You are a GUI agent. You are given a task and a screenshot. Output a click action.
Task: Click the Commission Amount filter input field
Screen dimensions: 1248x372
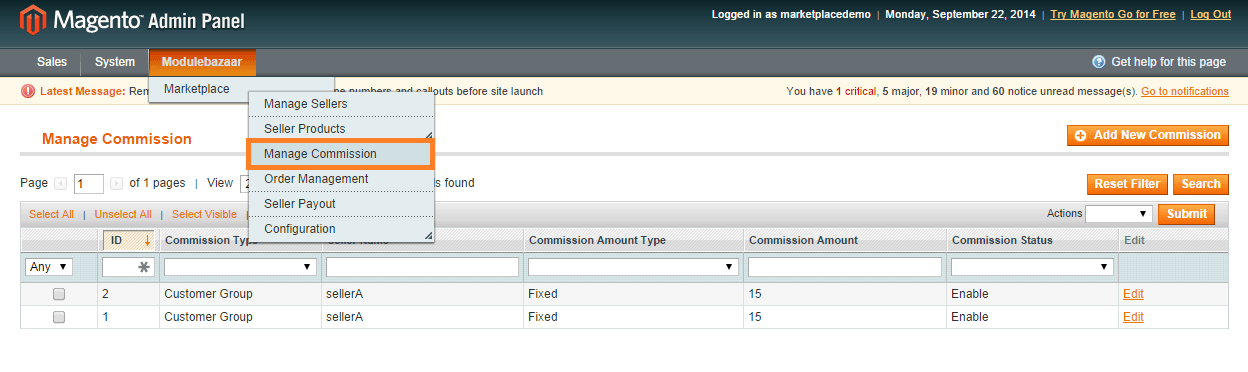click(x=845, y=267)
